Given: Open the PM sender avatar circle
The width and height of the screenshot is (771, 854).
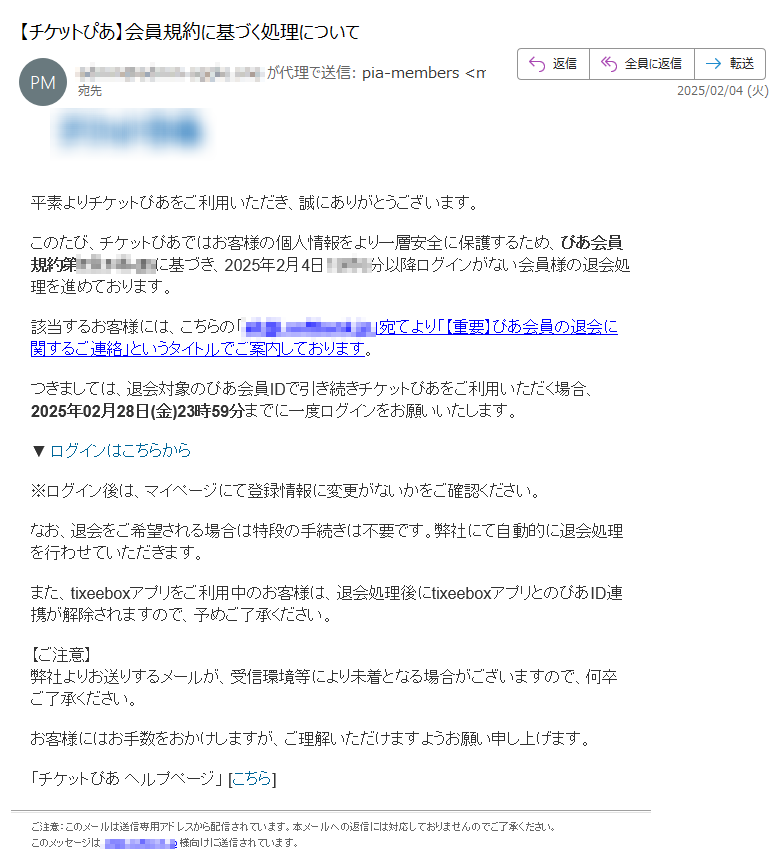Looking at the screenshot, I should [x=43, y=82].
